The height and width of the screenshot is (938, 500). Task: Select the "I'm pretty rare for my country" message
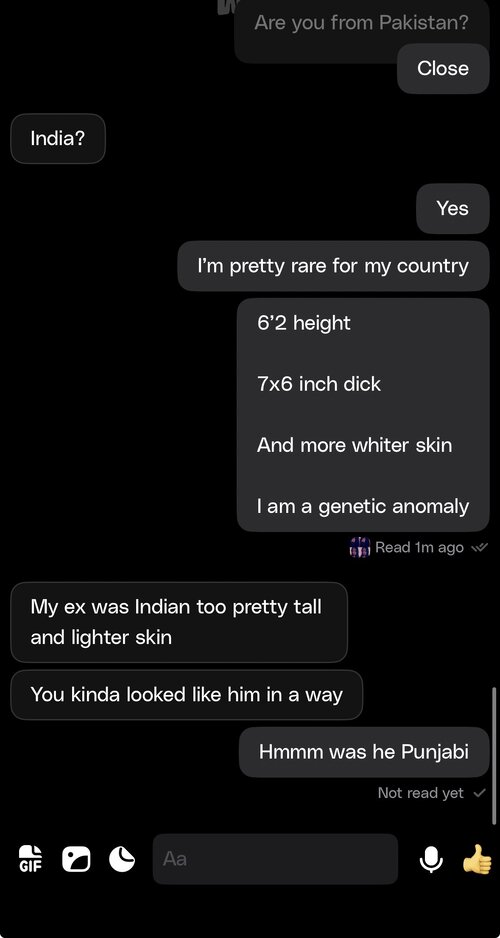tap(333, 266)
